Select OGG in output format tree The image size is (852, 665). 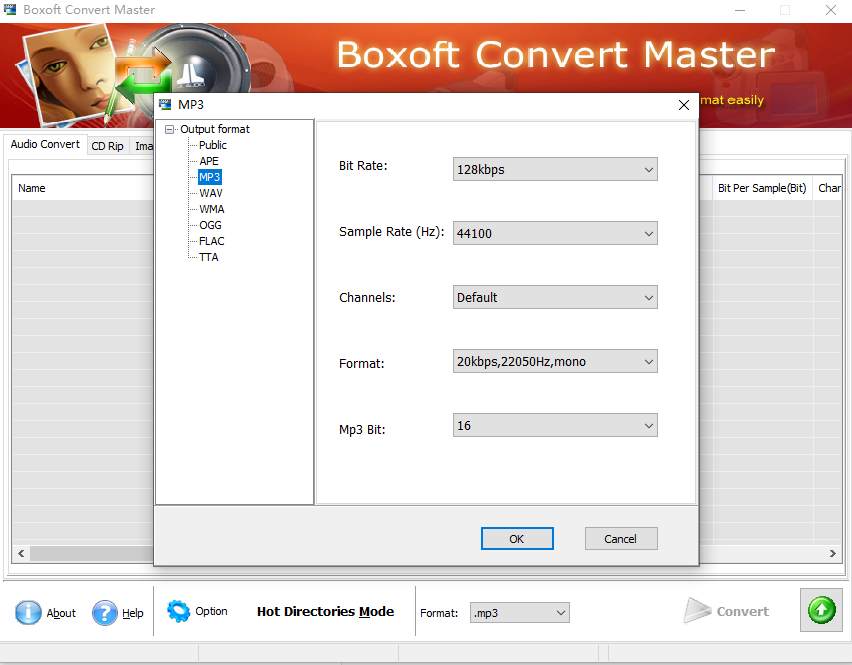pyautogui.click(x=210, y=225)
